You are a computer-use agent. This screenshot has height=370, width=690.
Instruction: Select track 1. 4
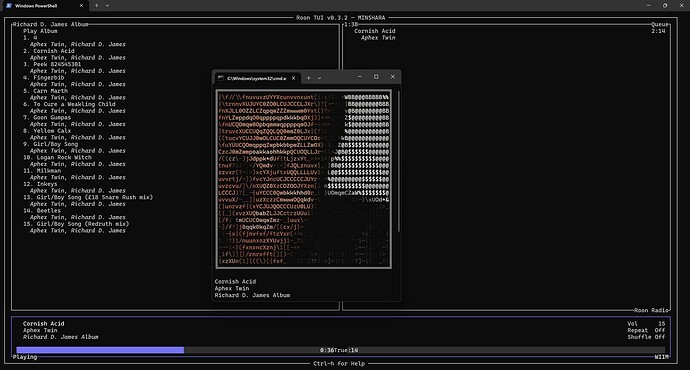[x=30, y=38]
